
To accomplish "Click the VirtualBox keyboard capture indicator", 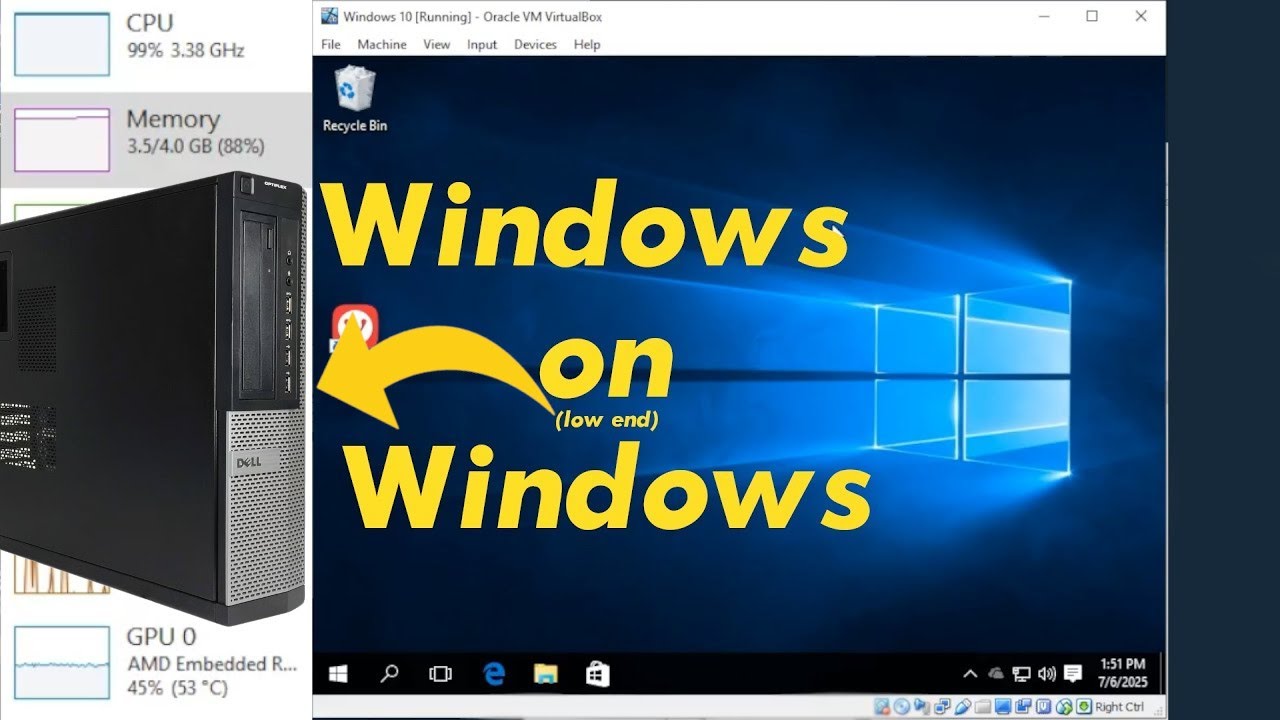I will 1084,707.
